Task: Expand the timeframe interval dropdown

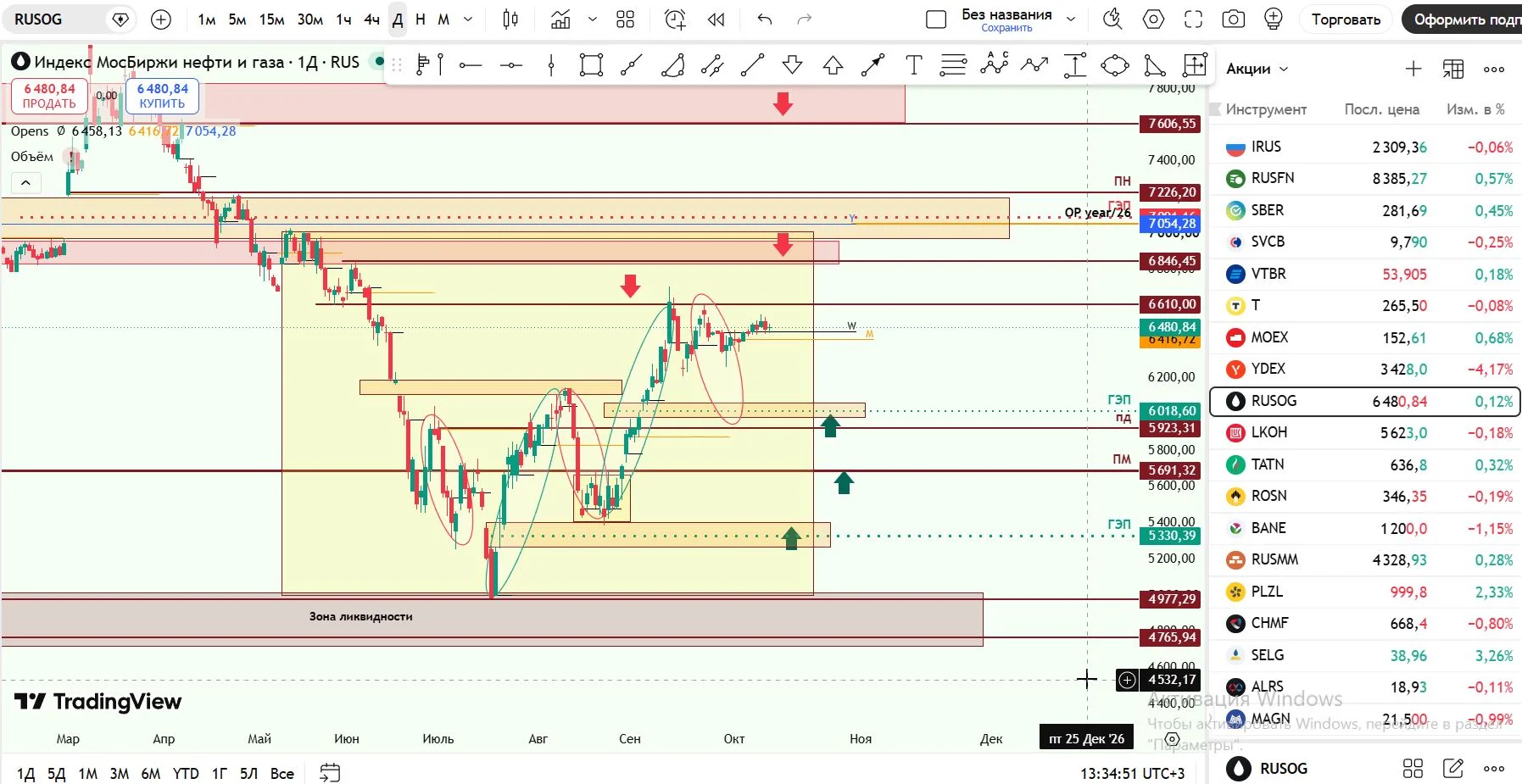Action: click(468, 19)
